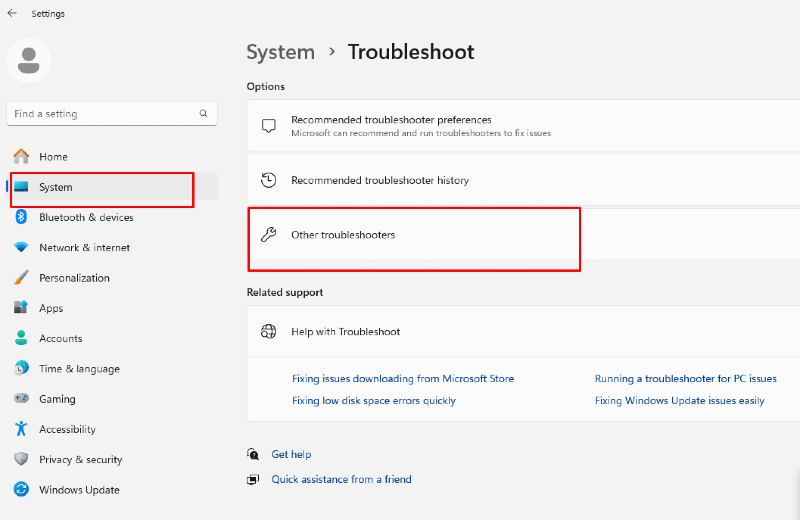800x520 pixels.
Task: Click the Options heading
Action: click(x=265, y=86)
